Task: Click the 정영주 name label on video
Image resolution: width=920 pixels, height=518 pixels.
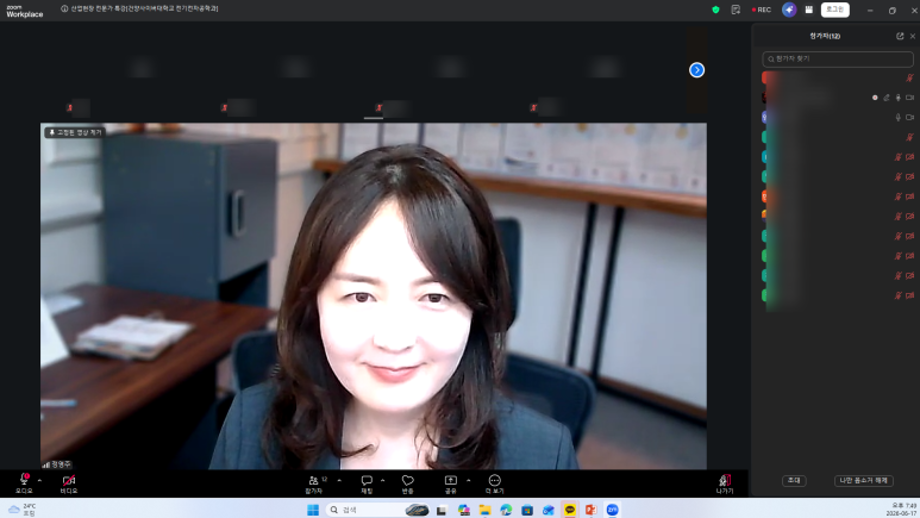Action: (60, 464)
